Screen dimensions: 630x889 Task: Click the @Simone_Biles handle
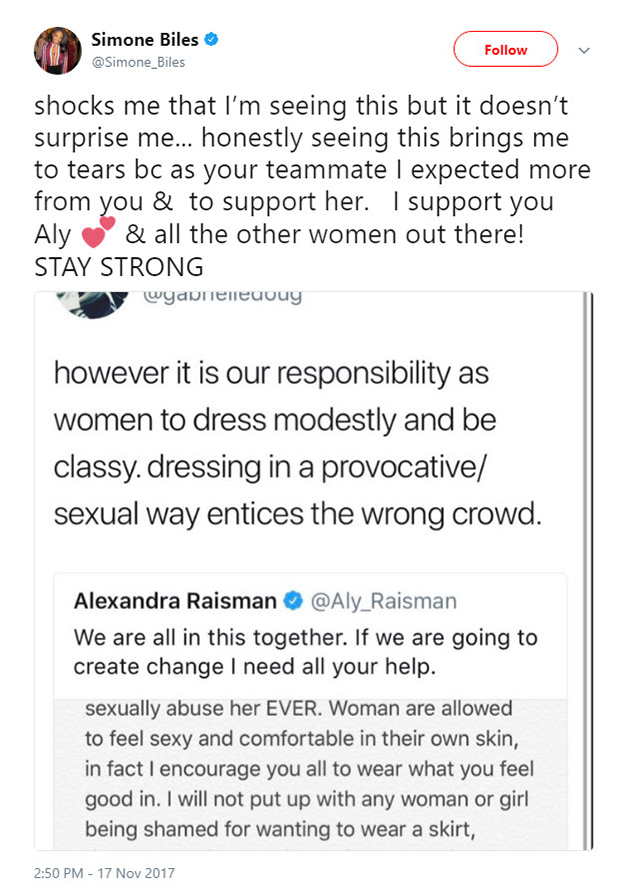click(138, 62)
